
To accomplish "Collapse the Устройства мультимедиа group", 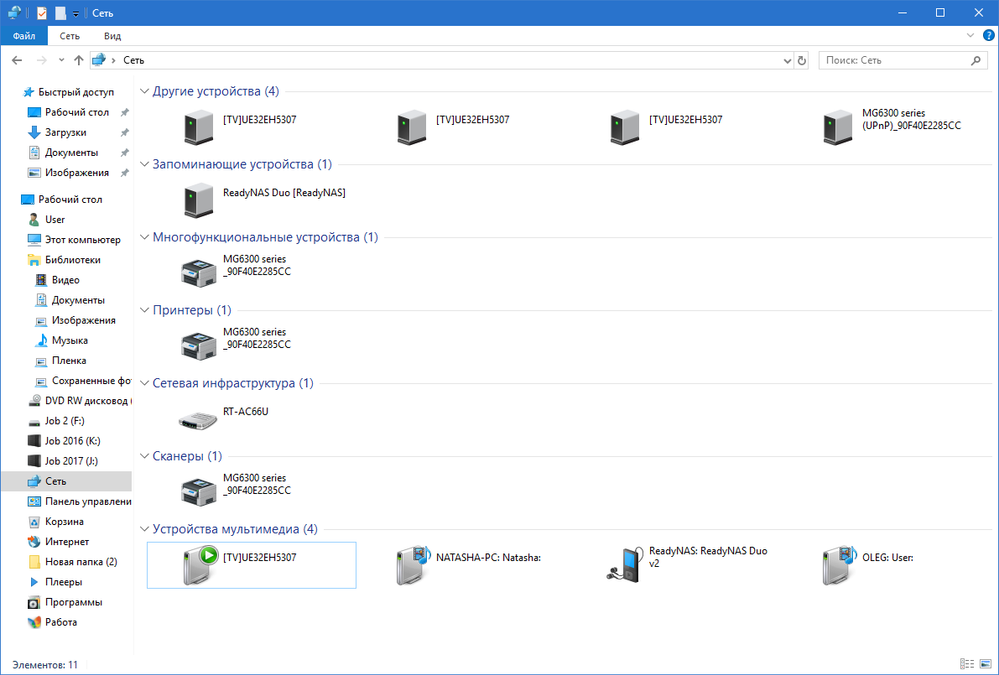I will [x=144, y=529].
